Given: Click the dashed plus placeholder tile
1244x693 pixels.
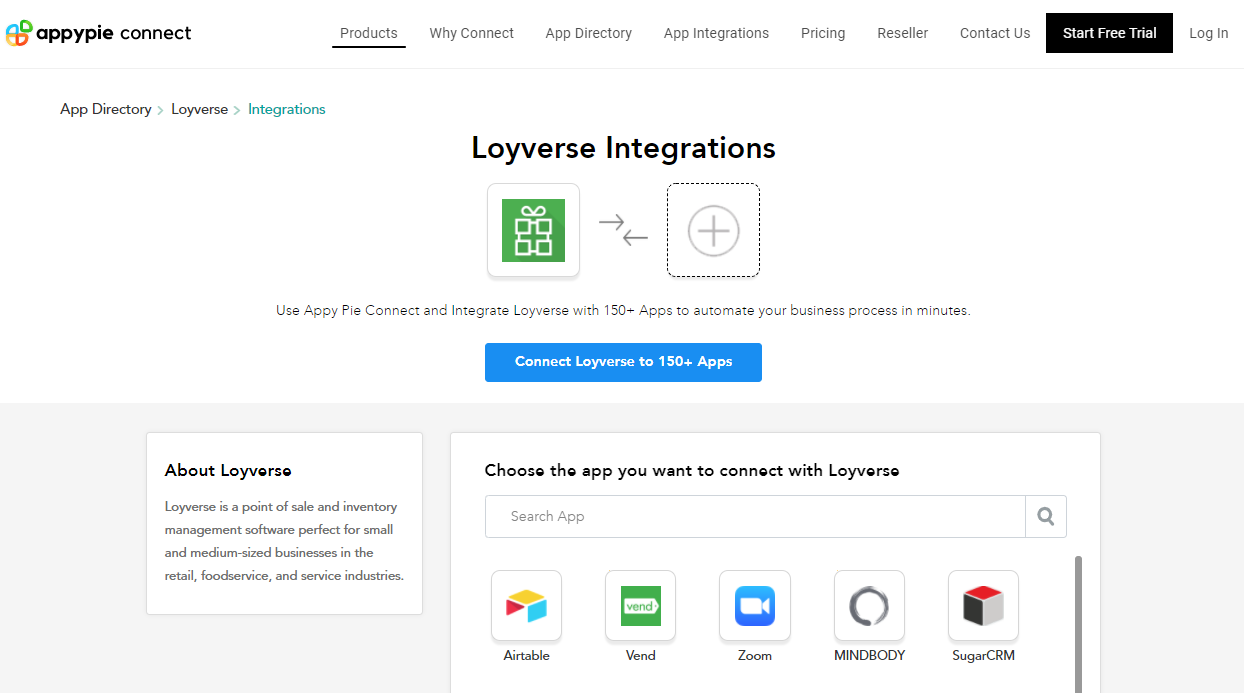Looking at the screenshot, I should 712,230.
